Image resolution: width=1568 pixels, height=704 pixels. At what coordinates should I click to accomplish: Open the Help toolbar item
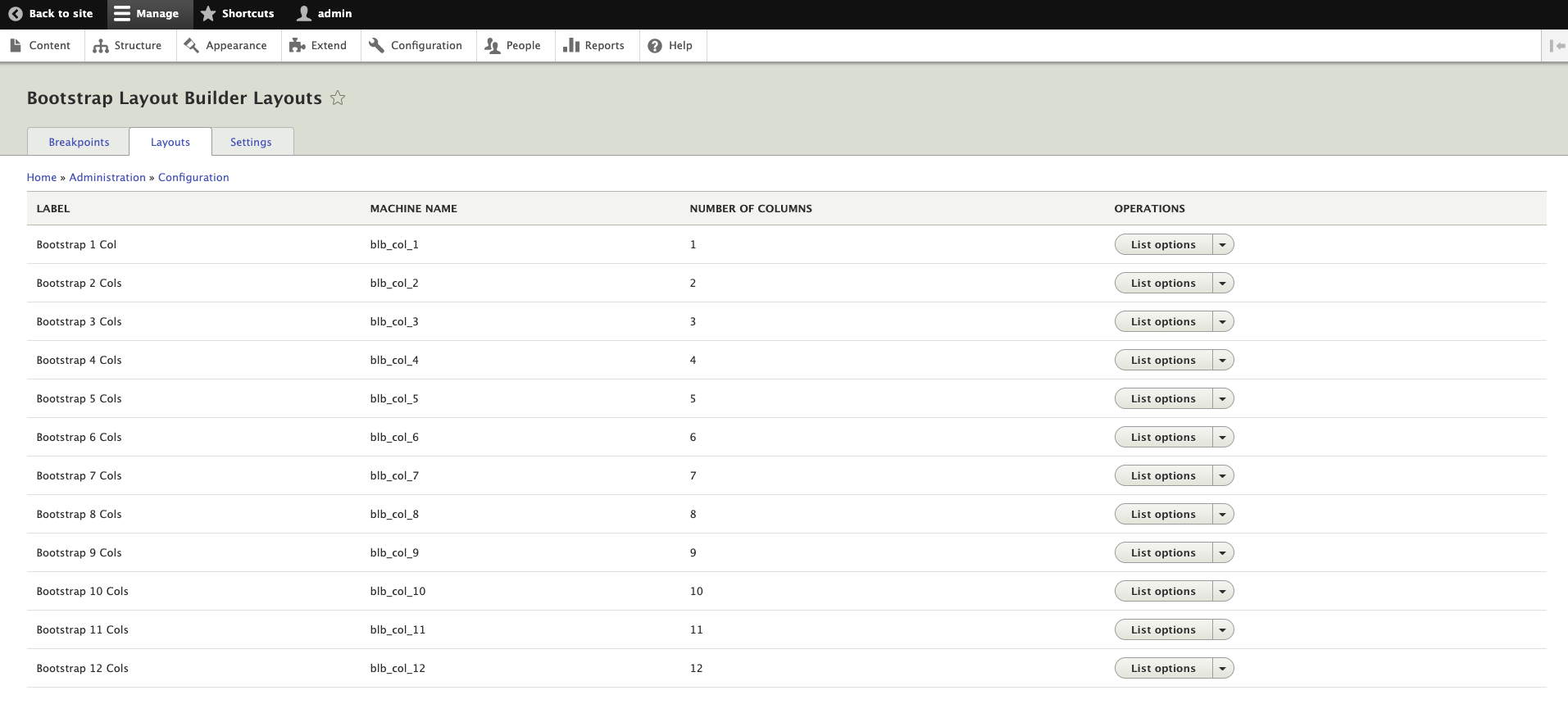click(x=670, y=46)
